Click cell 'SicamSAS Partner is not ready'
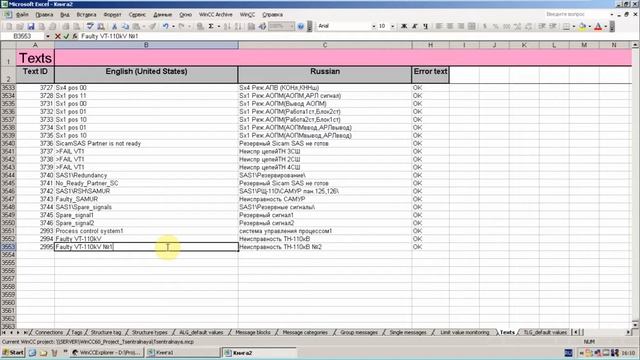This screenshot has width=640, height=360. click(x=146, y=144)
